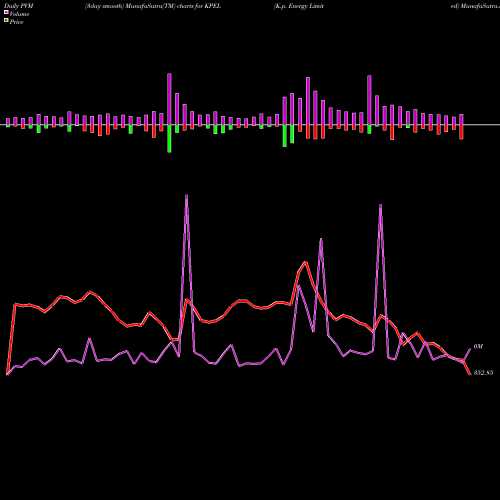Click the 'charts for KPEL' header text
The width and height of the screenshot is (500, 500).
tap(199, 6)
